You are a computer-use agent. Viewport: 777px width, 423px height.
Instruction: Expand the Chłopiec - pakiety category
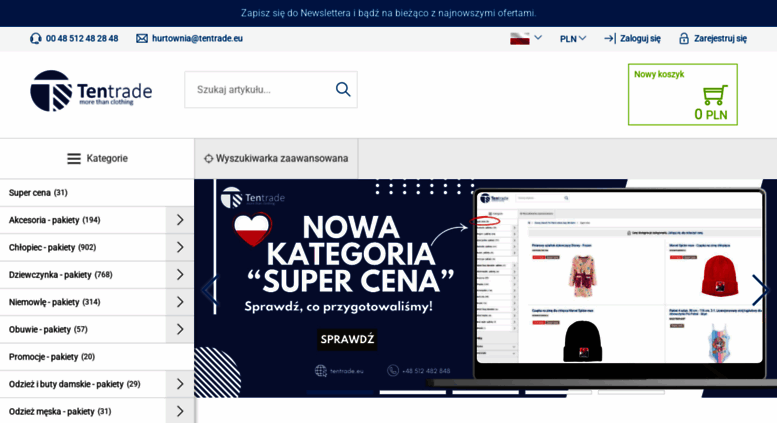(180, 247)
